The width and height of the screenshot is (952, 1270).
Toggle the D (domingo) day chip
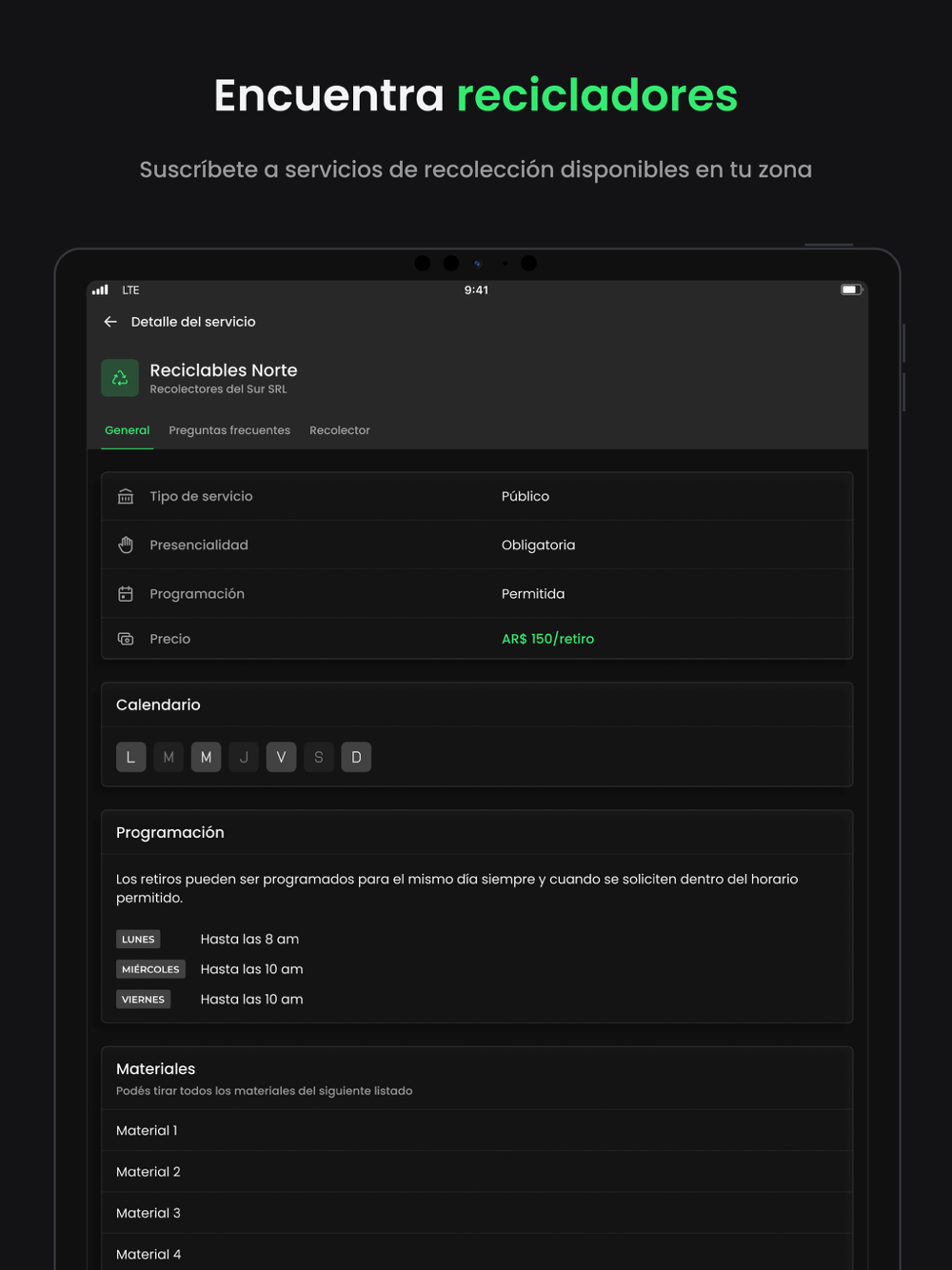point(356,757)
